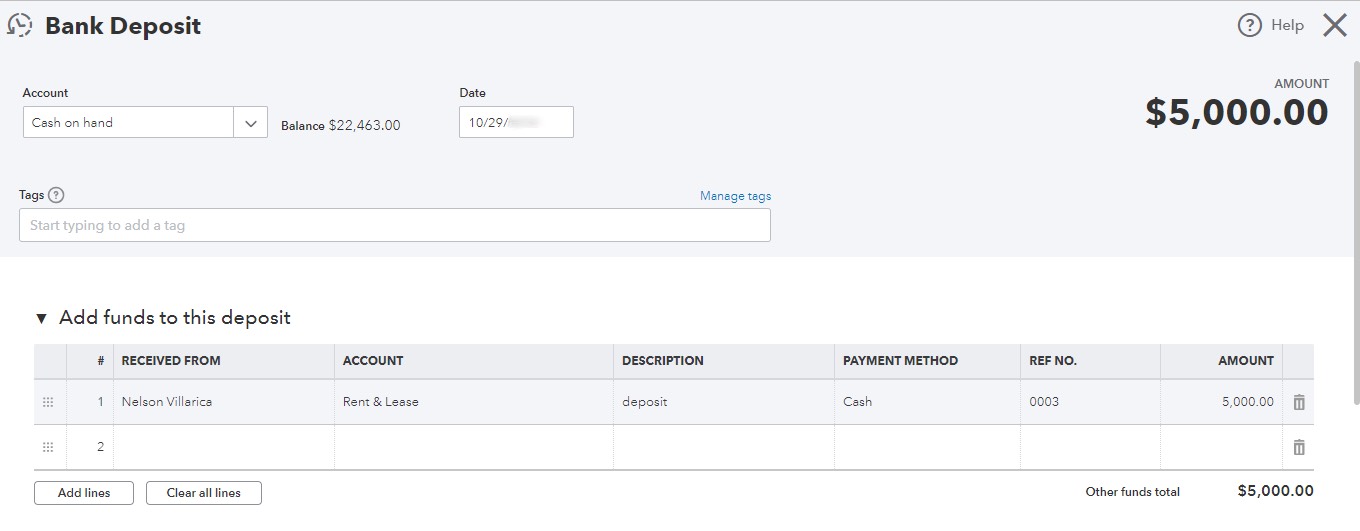Close the Bank Deposit window
1360x531 pixels.
pos(1335,26)
